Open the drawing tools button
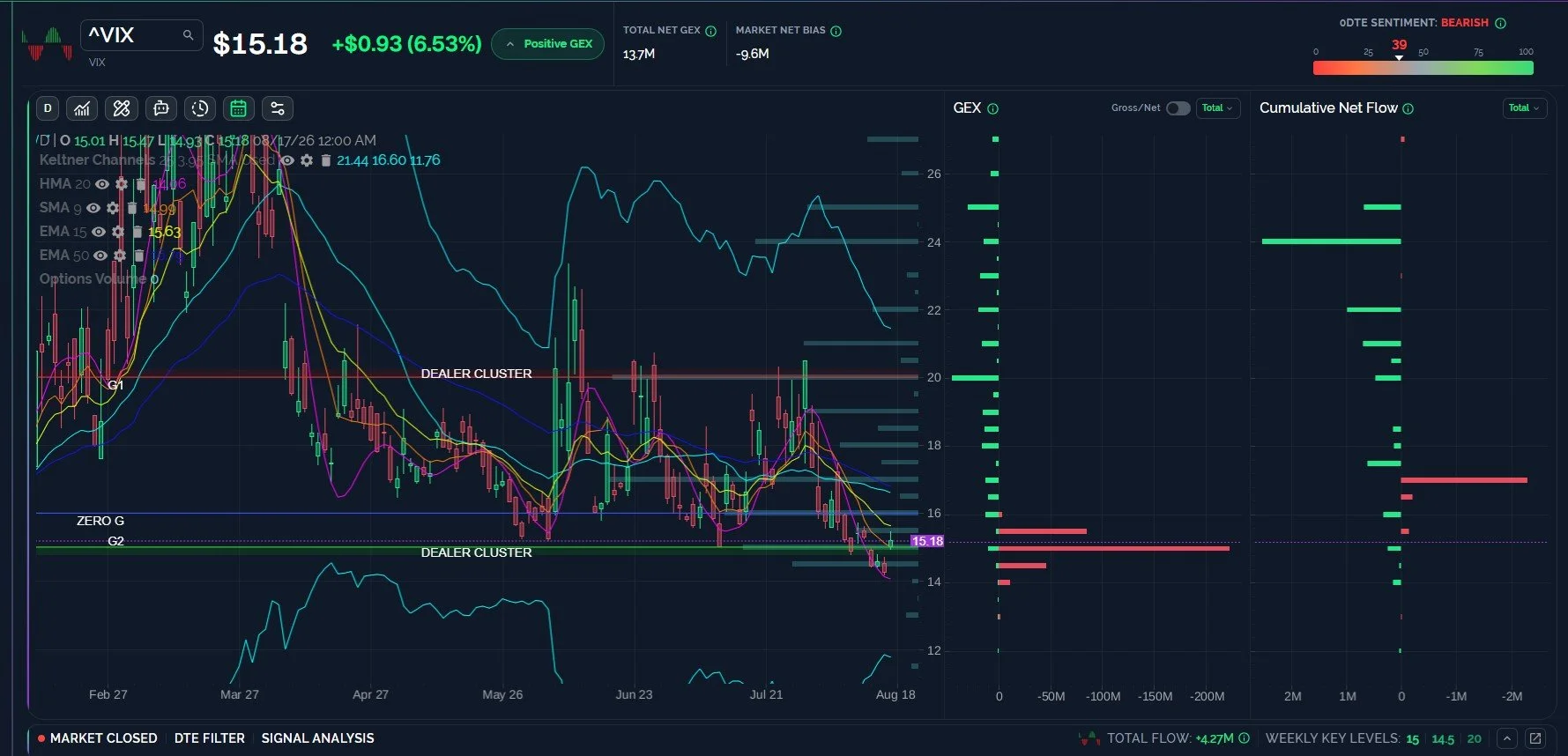 [122, 108]
